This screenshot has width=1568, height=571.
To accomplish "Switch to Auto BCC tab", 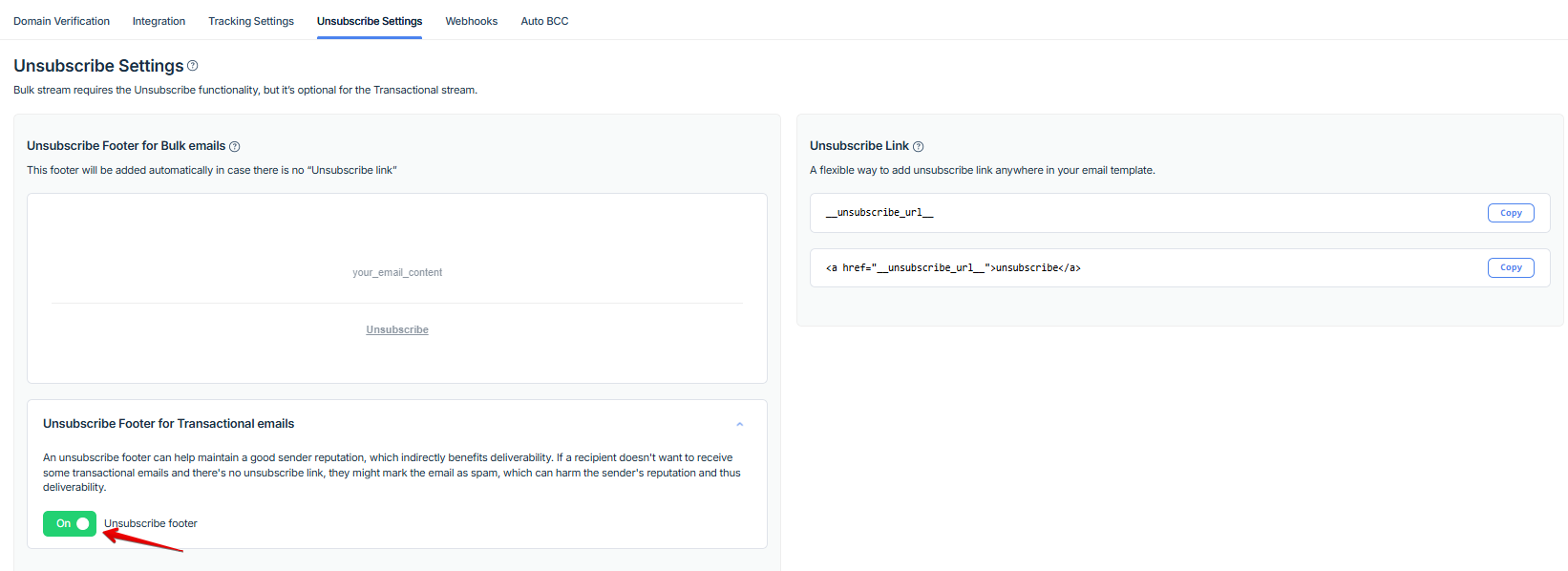I will click(x=544, y=21).
